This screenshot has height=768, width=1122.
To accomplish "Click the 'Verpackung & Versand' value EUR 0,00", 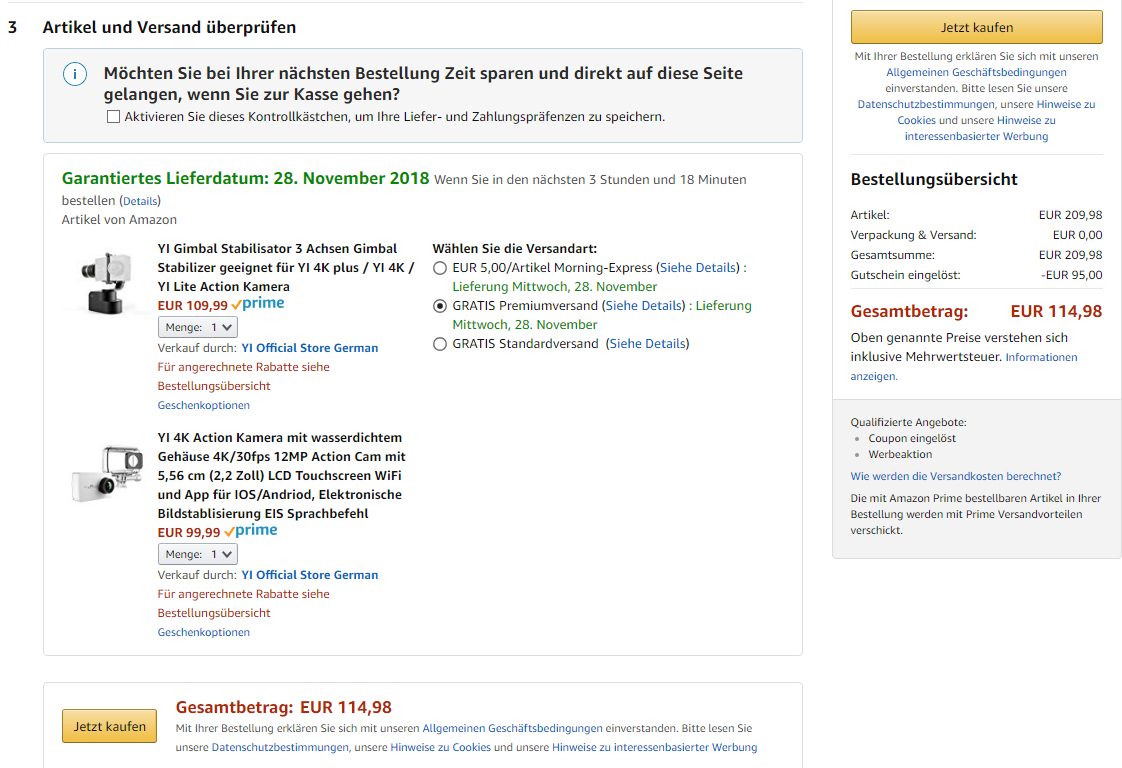I will (1078, 235).
